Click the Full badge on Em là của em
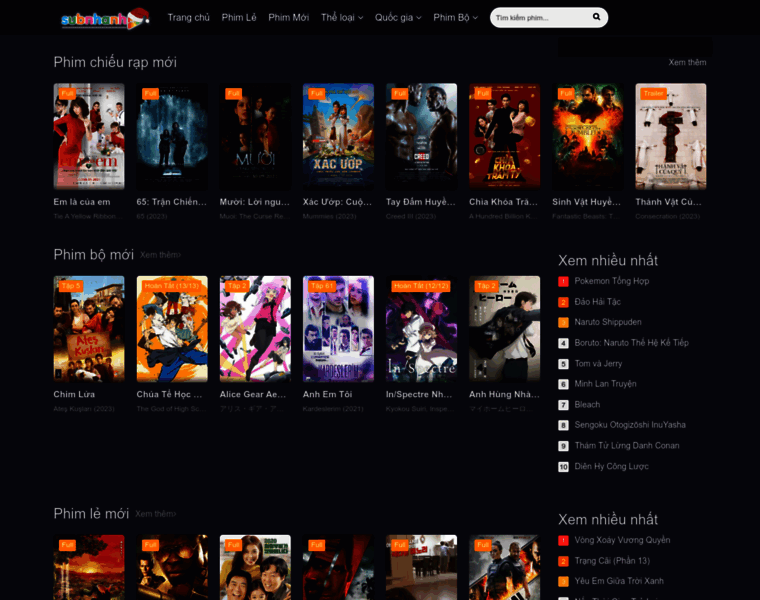Viewport: 760px width, 600px height. tap(67, 93)
